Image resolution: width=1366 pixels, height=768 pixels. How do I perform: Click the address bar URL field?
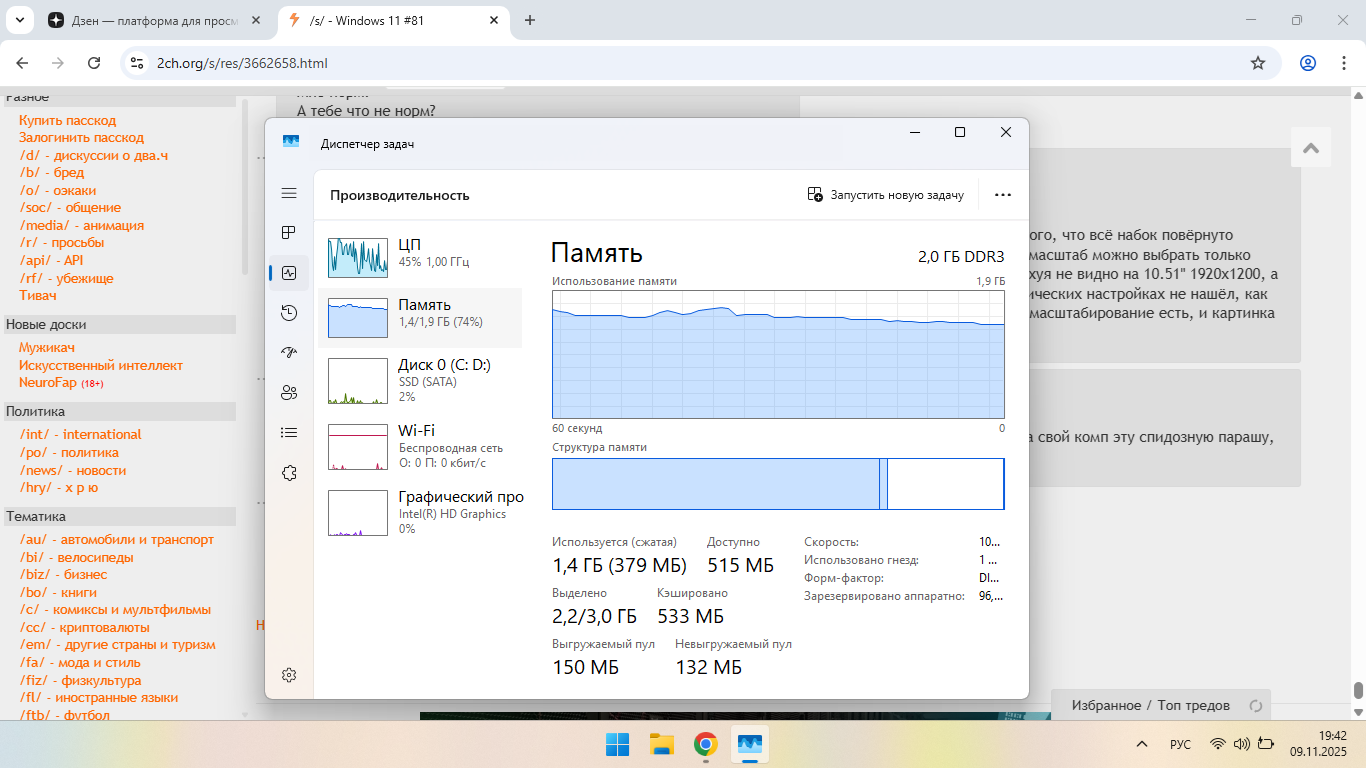(x=700, y=63)
